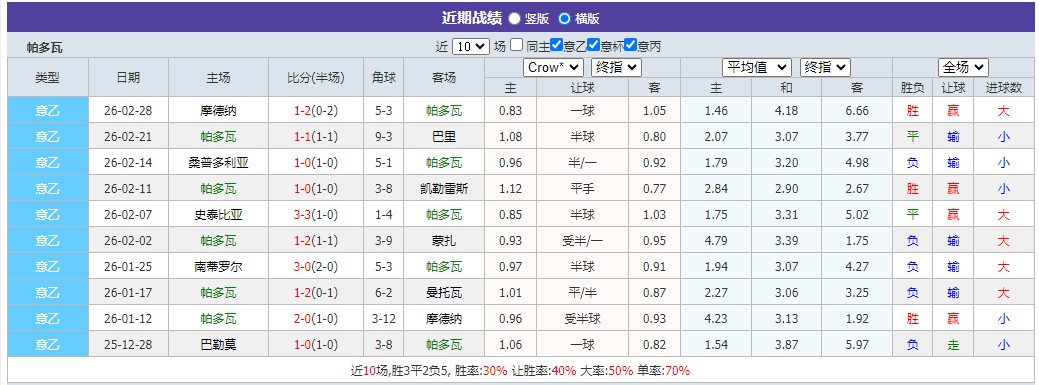Click the 3-3(1-0) score
Screen dimensions: 1039x385
[316, 215]
